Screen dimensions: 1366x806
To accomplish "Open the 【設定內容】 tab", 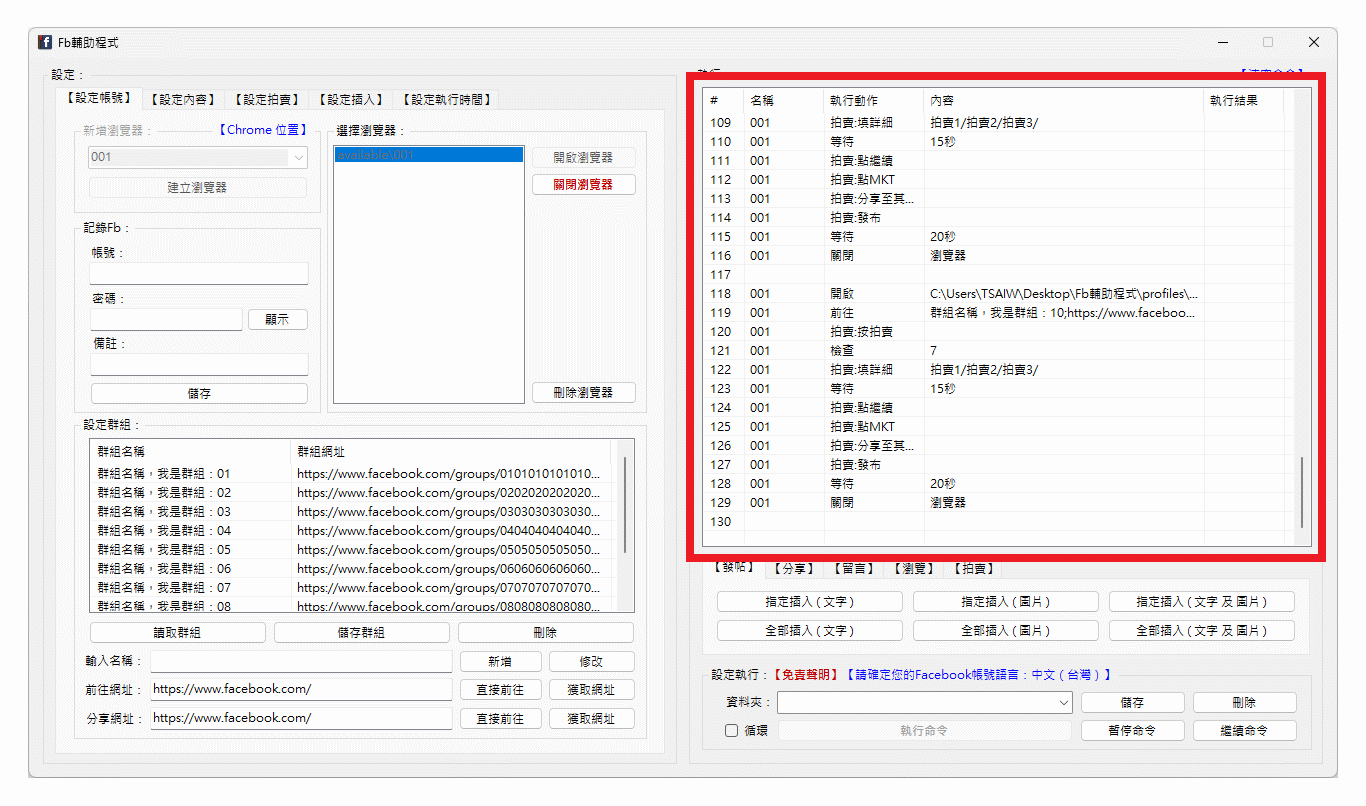I will coord(182,99).
